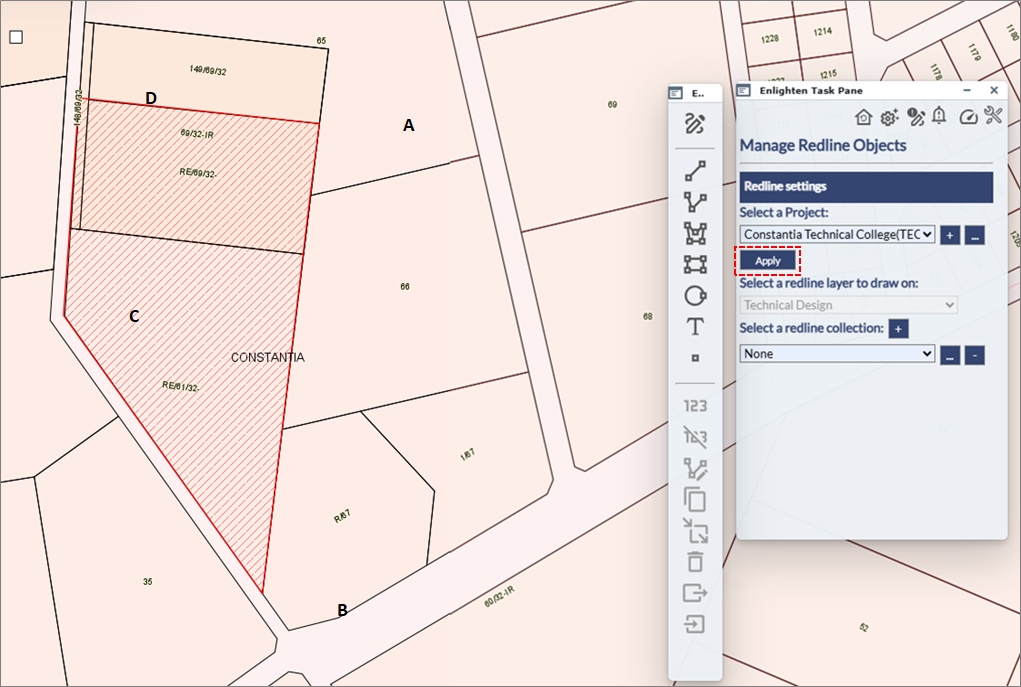Hide measurements with the crossed-out 123 icon
The height and width of the screenshot is (687, 1021).
695,436
